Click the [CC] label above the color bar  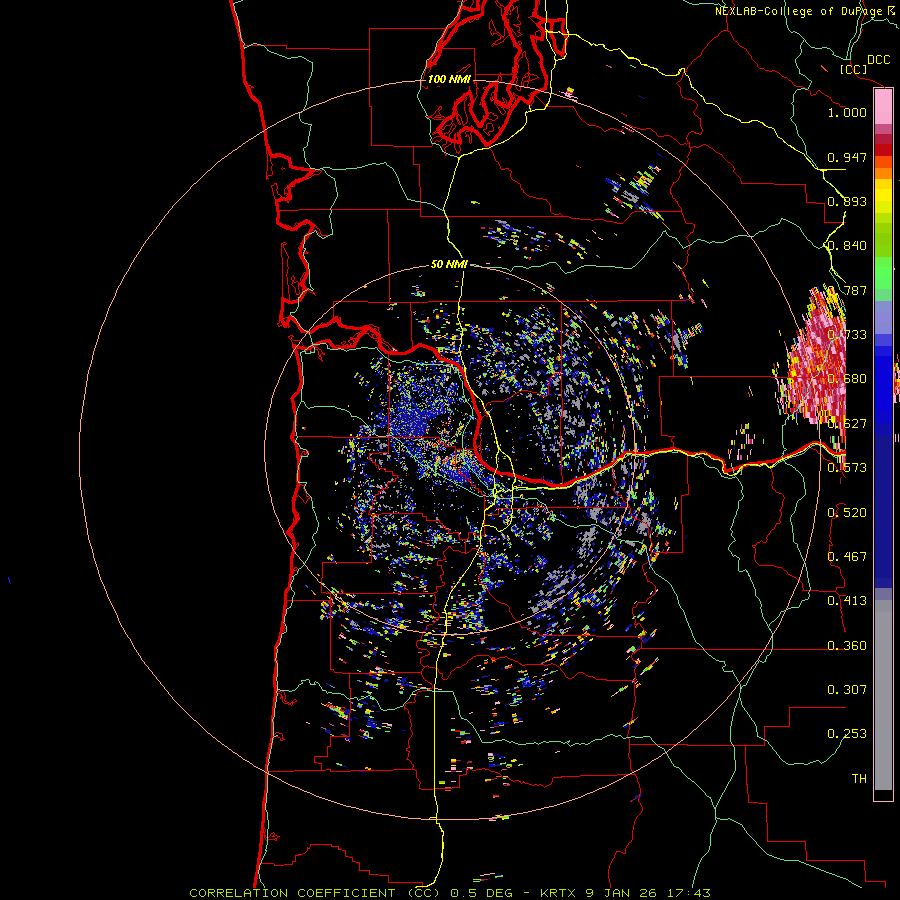click(x=853, y=70)
